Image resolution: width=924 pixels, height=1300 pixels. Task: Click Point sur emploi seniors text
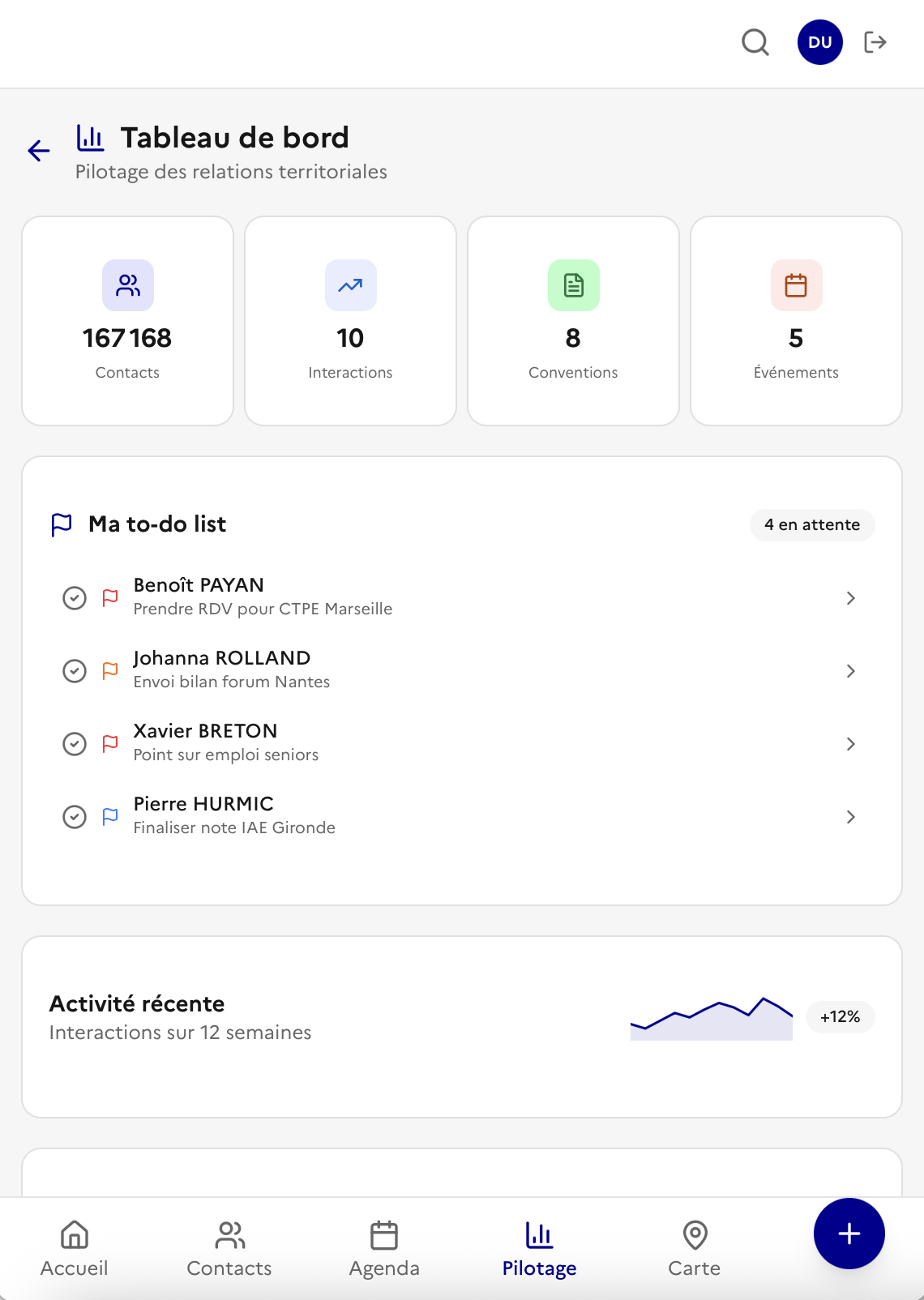pyautogui.click(x=226, y=755)
